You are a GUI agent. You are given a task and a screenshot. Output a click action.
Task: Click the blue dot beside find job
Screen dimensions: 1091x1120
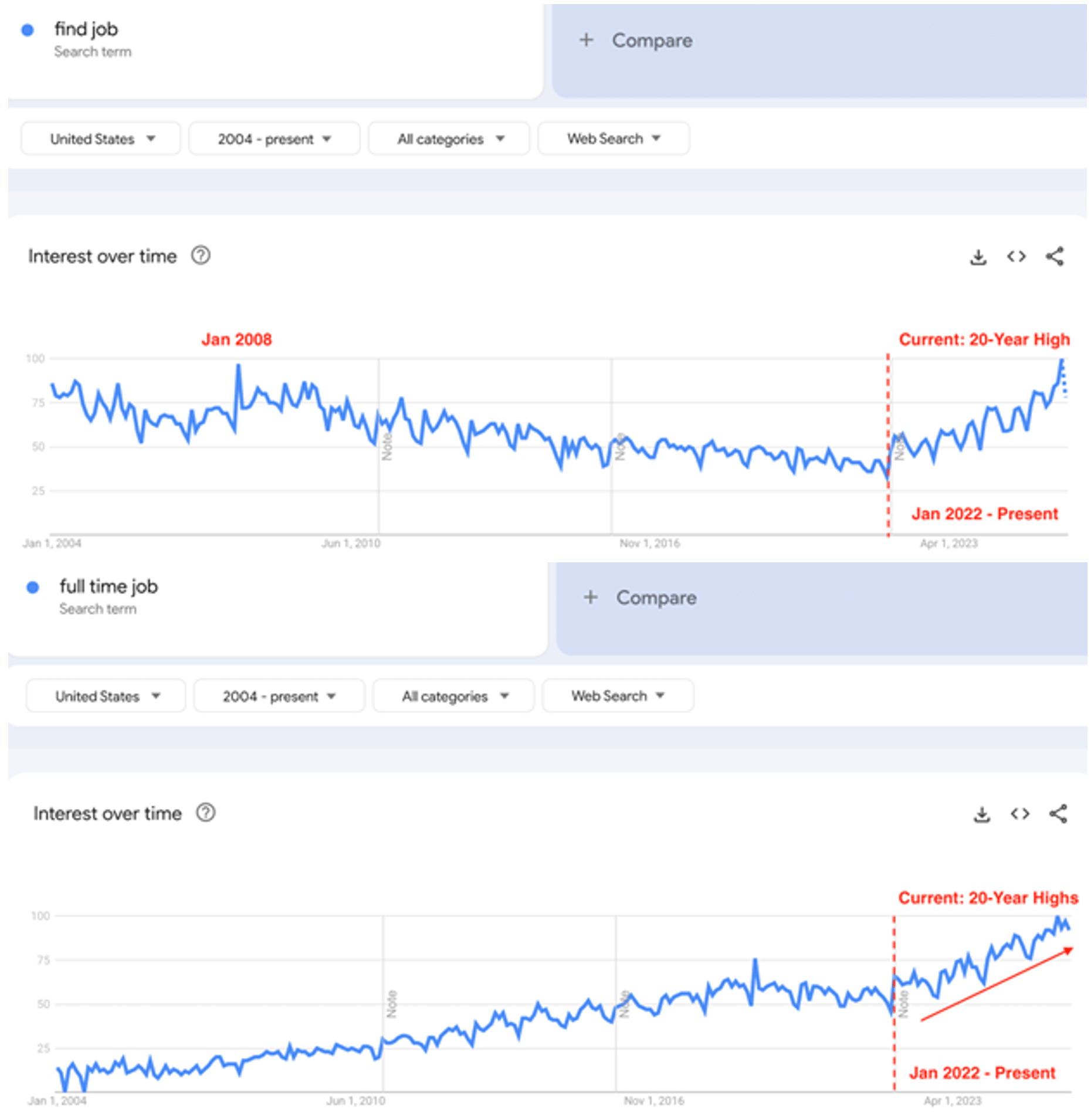28,30
